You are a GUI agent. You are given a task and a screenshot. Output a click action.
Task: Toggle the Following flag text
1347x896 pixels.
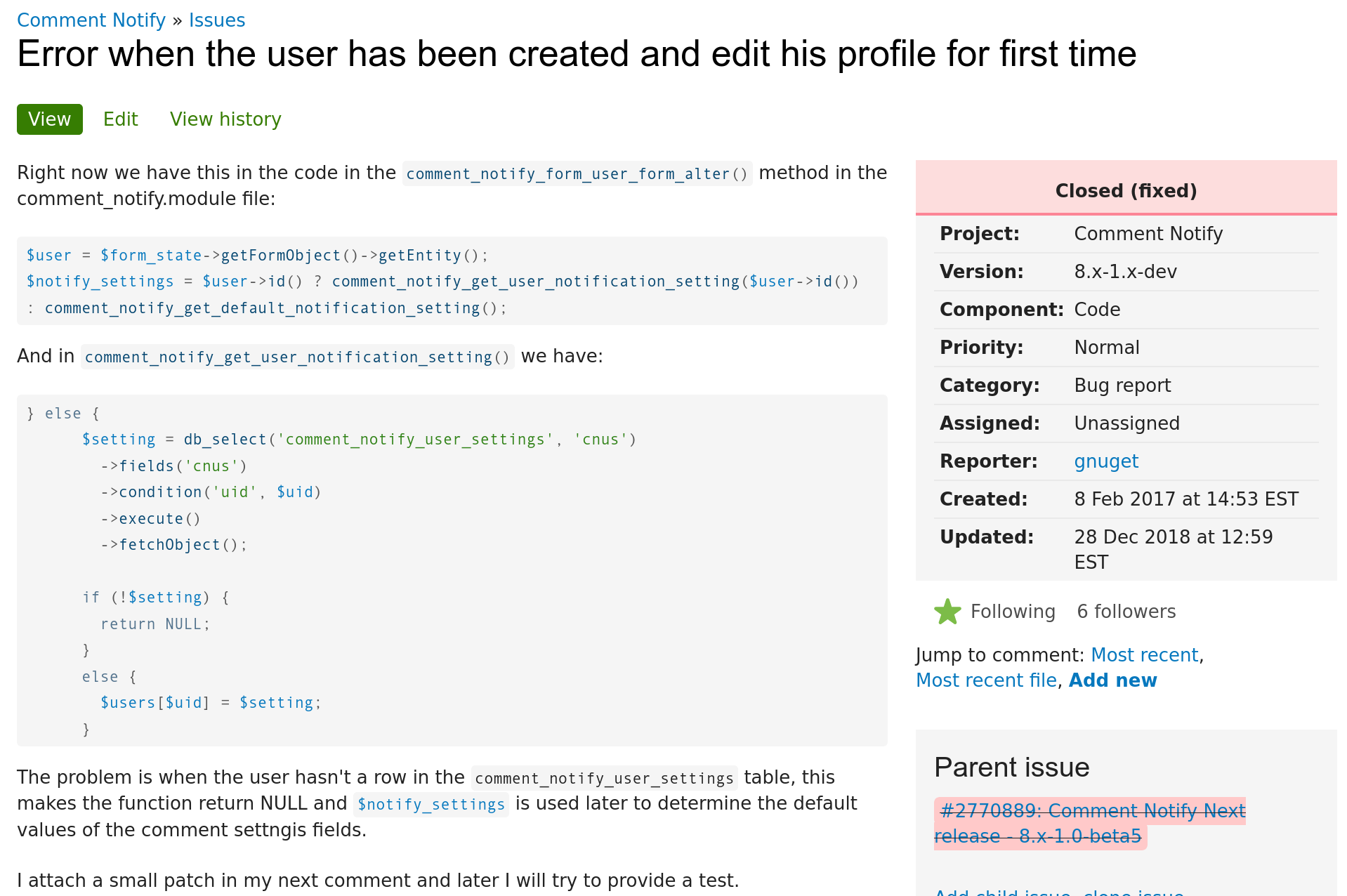tap(1012, 612)
